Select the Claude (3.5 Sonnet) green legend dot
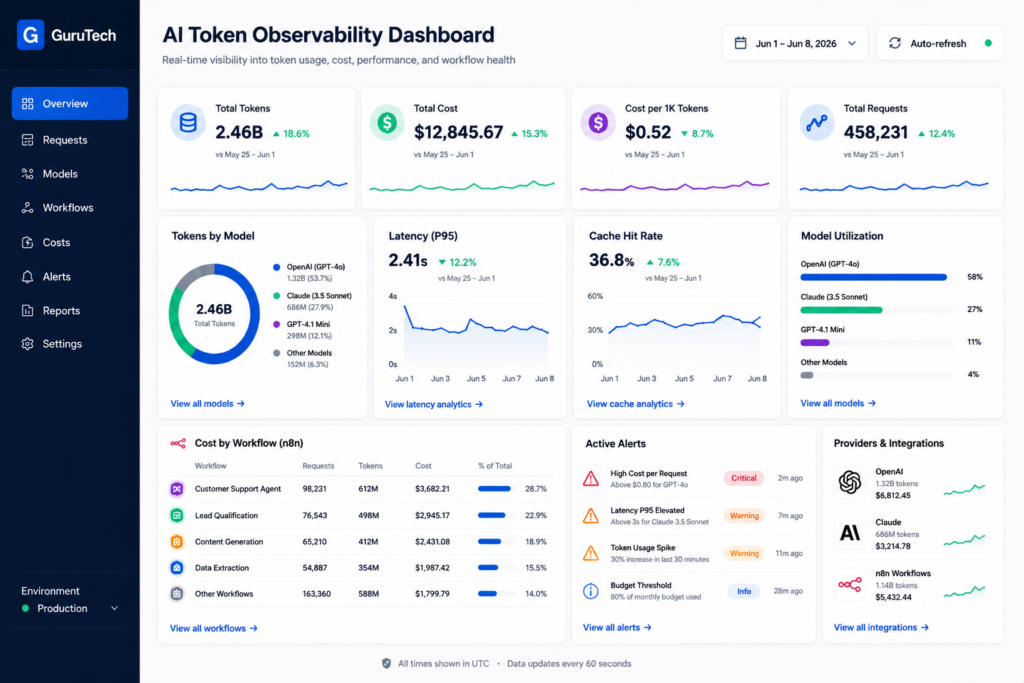 point(277,296)
